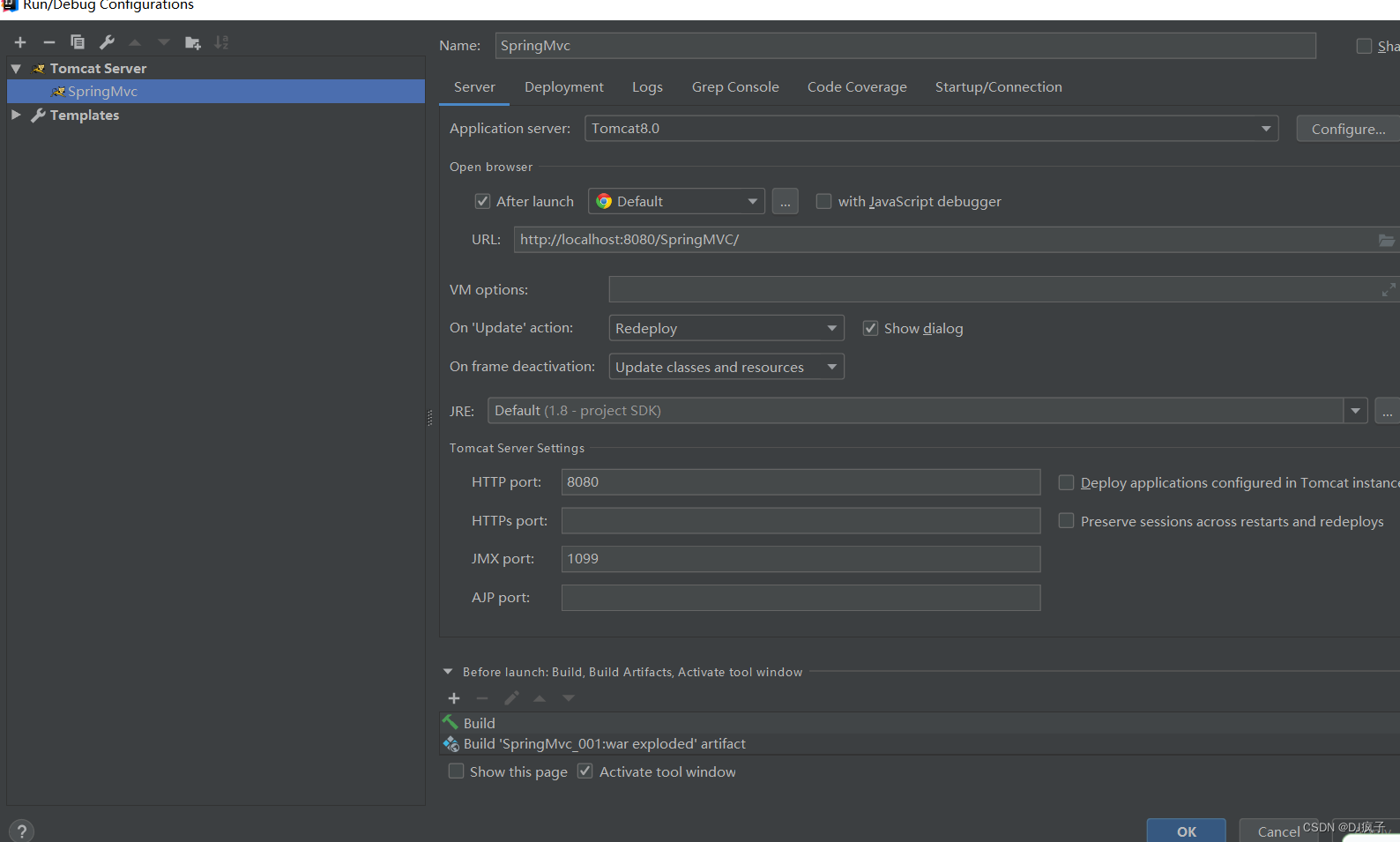Click HTTPs port field
The height and width of the screenshot is (842, 1400).
click(x=801, y=521)
